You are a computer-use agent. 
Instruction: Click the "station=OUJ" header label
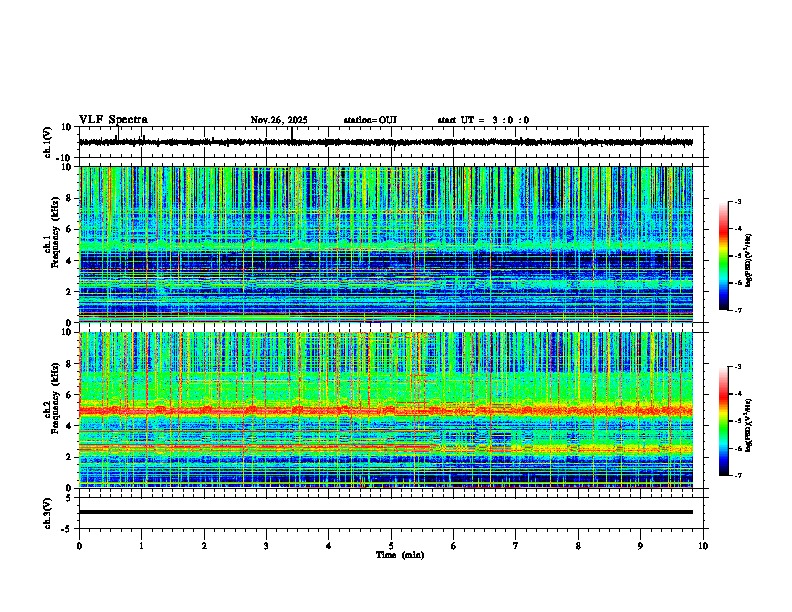tap(370, 120)
